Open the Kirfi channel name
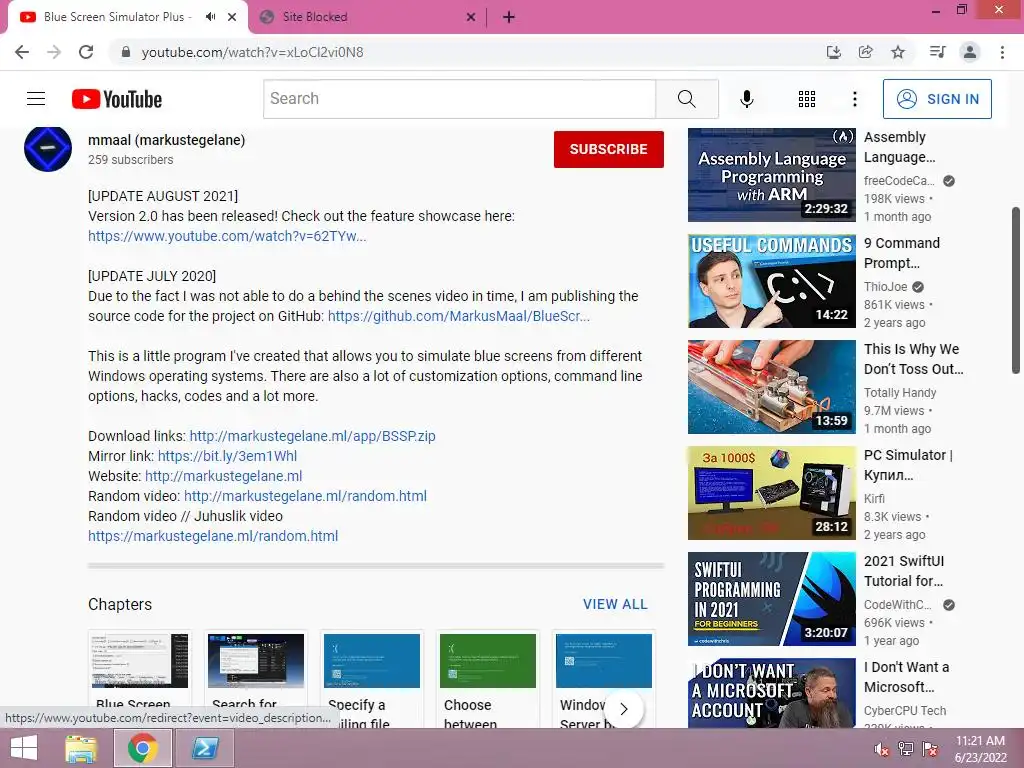Screen dimensions: 1024x768 [874, 498]
